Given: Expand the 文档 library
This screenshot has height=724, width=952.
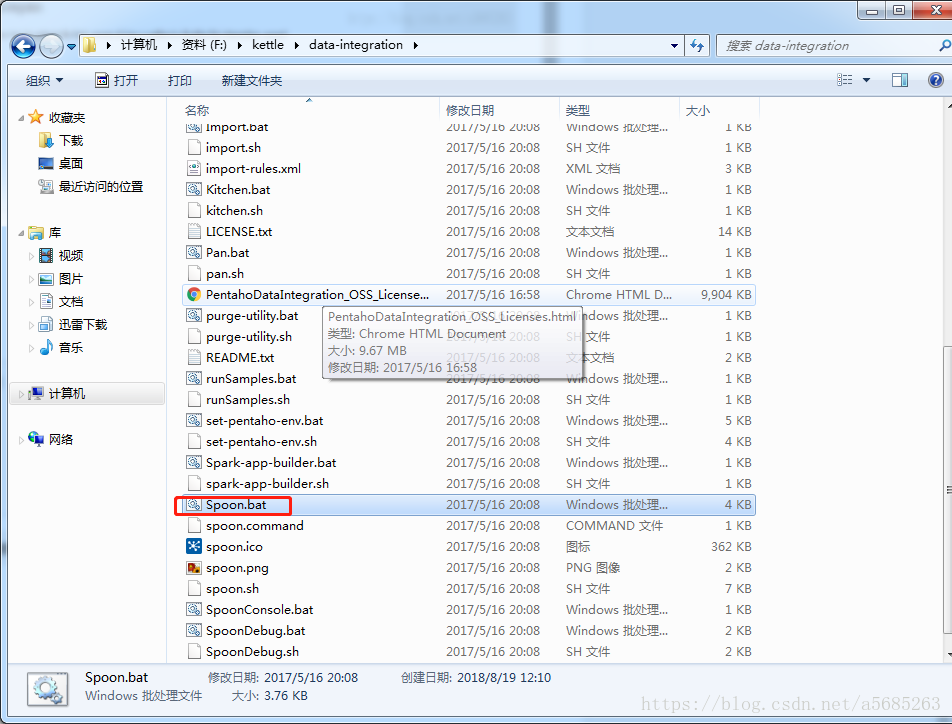Looking at the screenshot, I should pyautogui.click(x=31, y=302).
